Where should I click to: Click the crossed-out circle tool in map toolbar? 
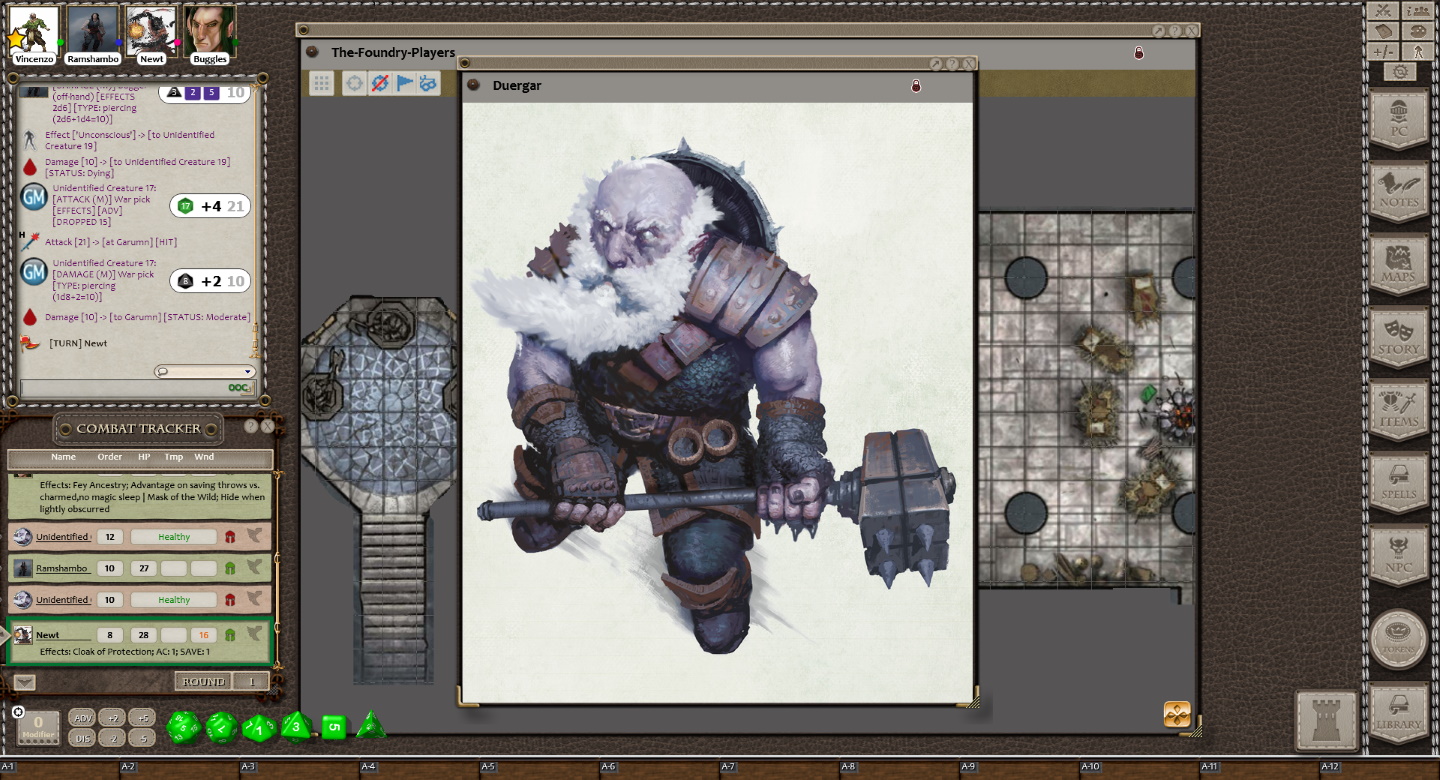click(x=379, y=83)
